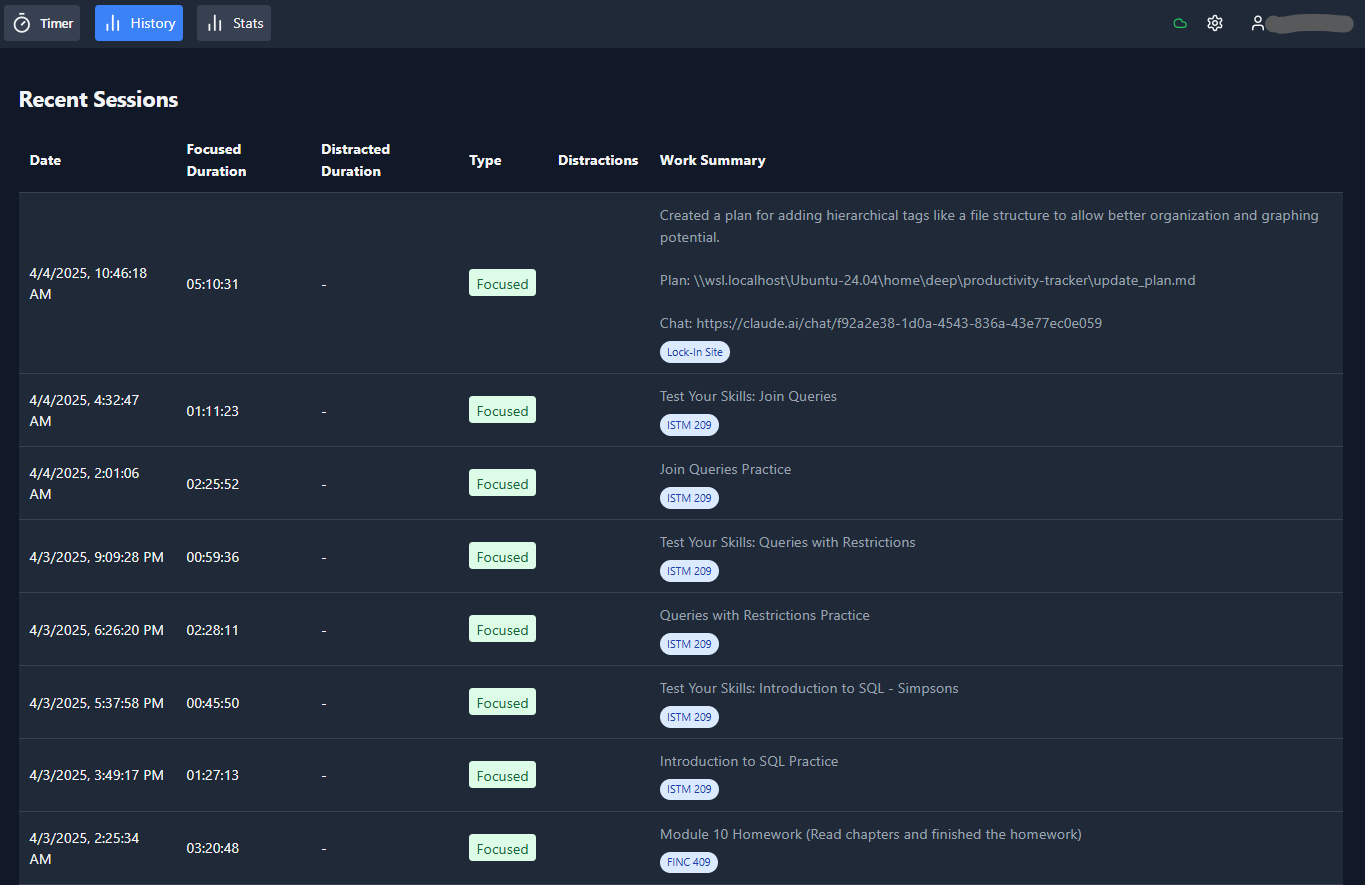Click ISTM 209 tag under Introduction to SQL Practice
Screen dimensions: 1365x885
click(689, 789)
